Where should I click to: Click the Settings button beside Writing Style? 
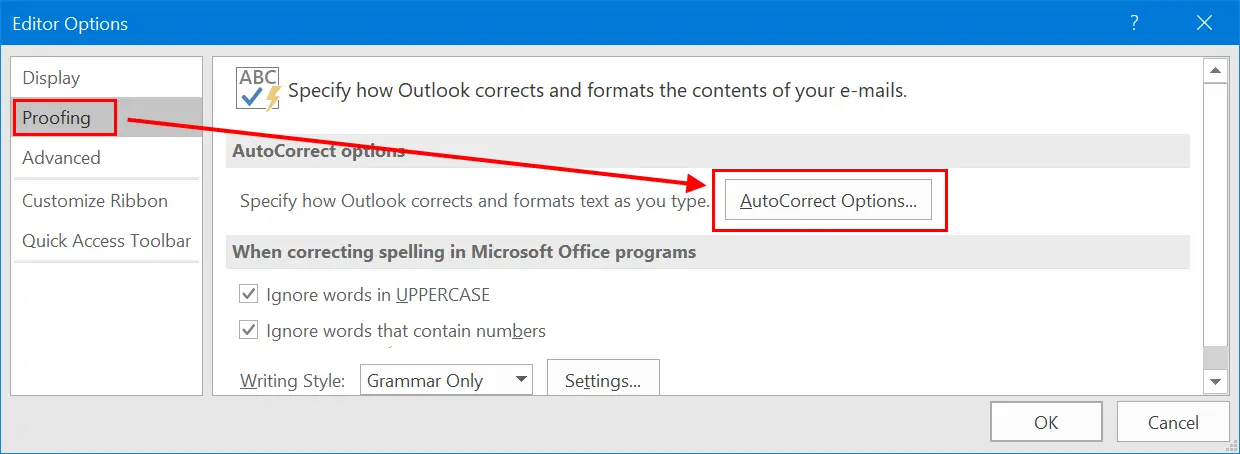click(x=603, y=380)
